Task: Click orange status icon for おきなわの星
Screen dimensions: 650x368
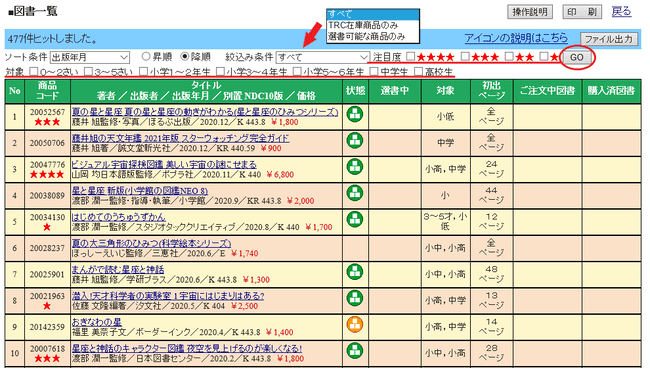Action: coord(354,324)
